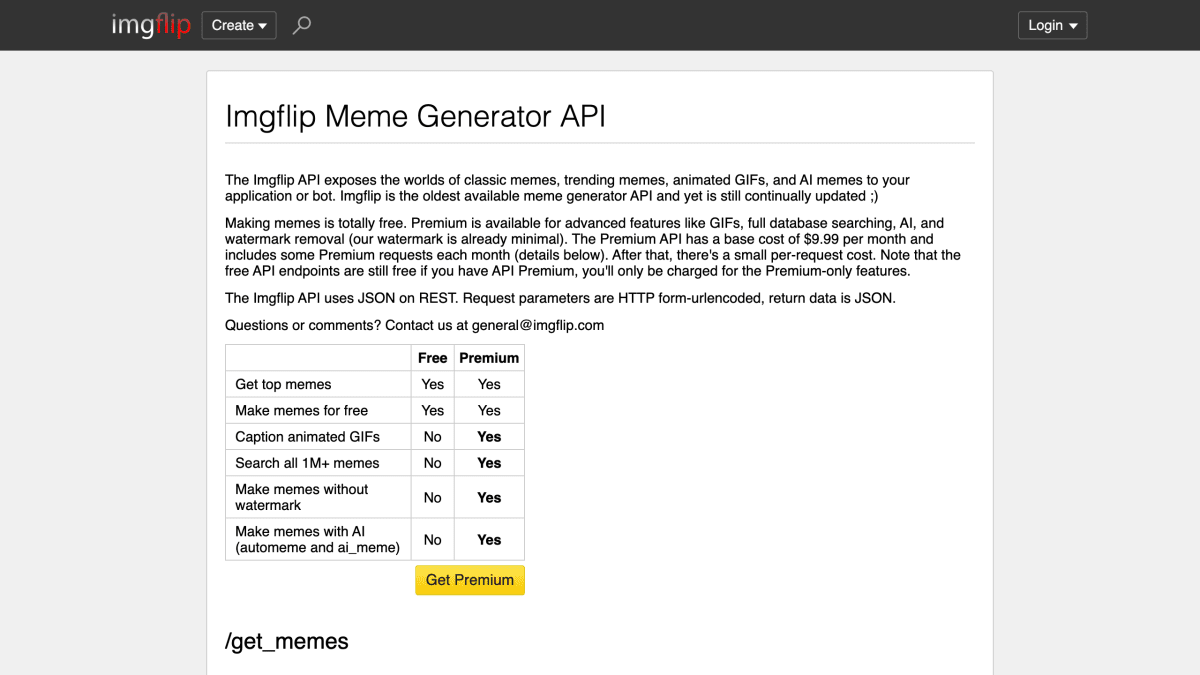Open the Login dropdown
Viewport: 1200px width, 675px height.
pyautogui.click(x=1052, y=25)
